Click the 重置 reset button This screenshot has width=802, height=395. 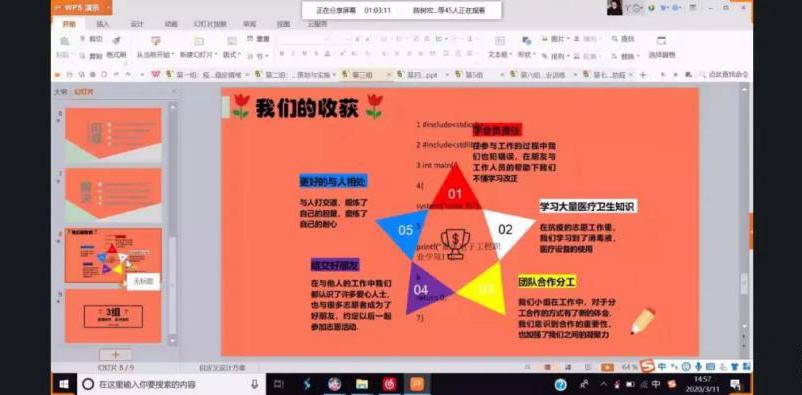point(259,39)
